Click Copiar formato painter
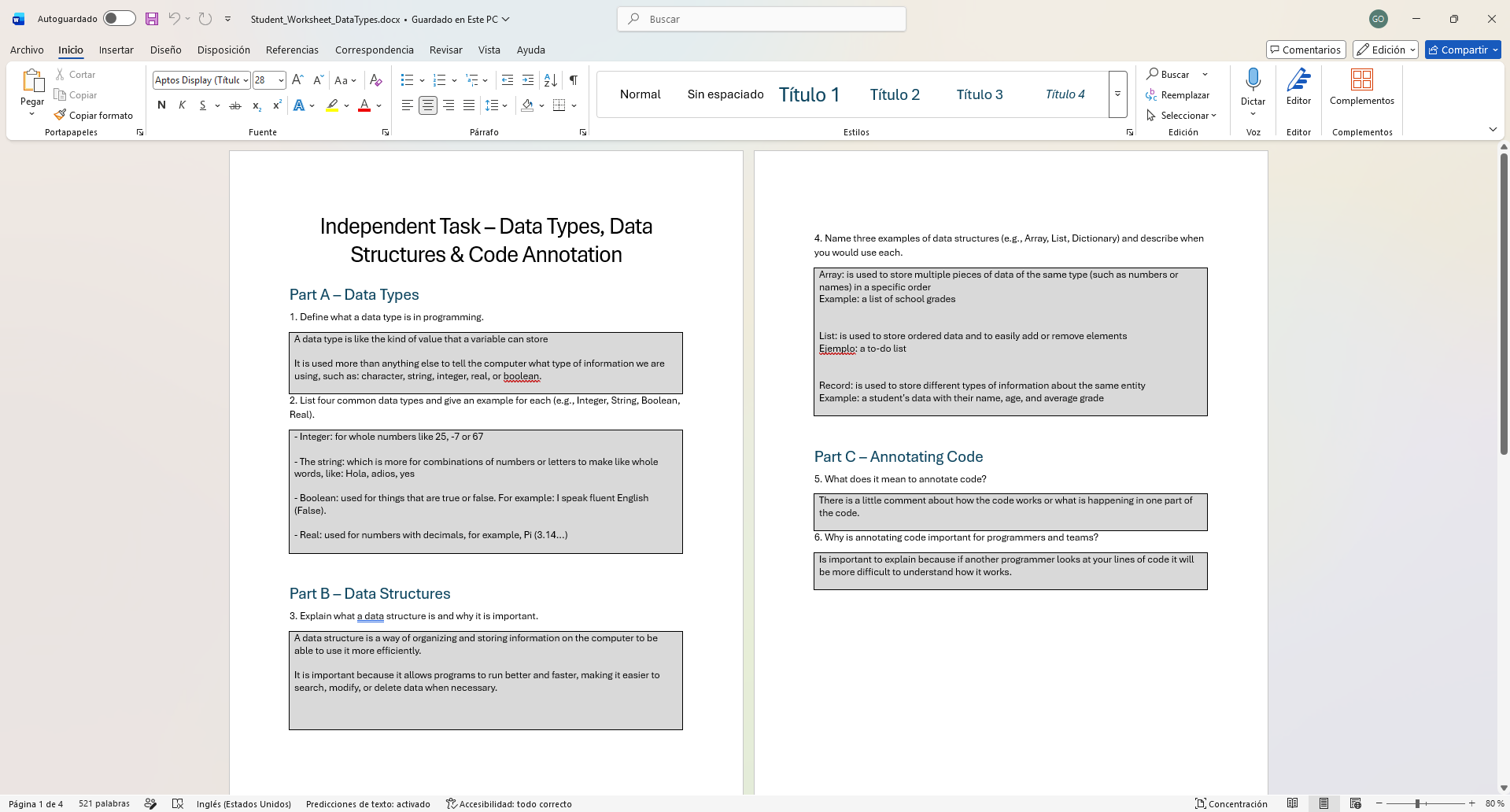1510x812 pixels. pos(94,116)
